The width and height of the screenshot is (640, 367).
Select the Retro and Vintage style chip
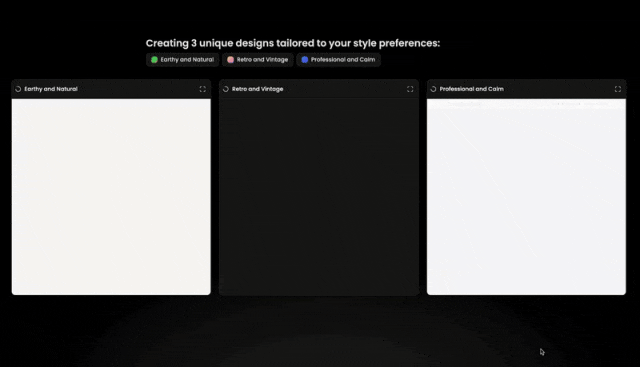(258, 60)
